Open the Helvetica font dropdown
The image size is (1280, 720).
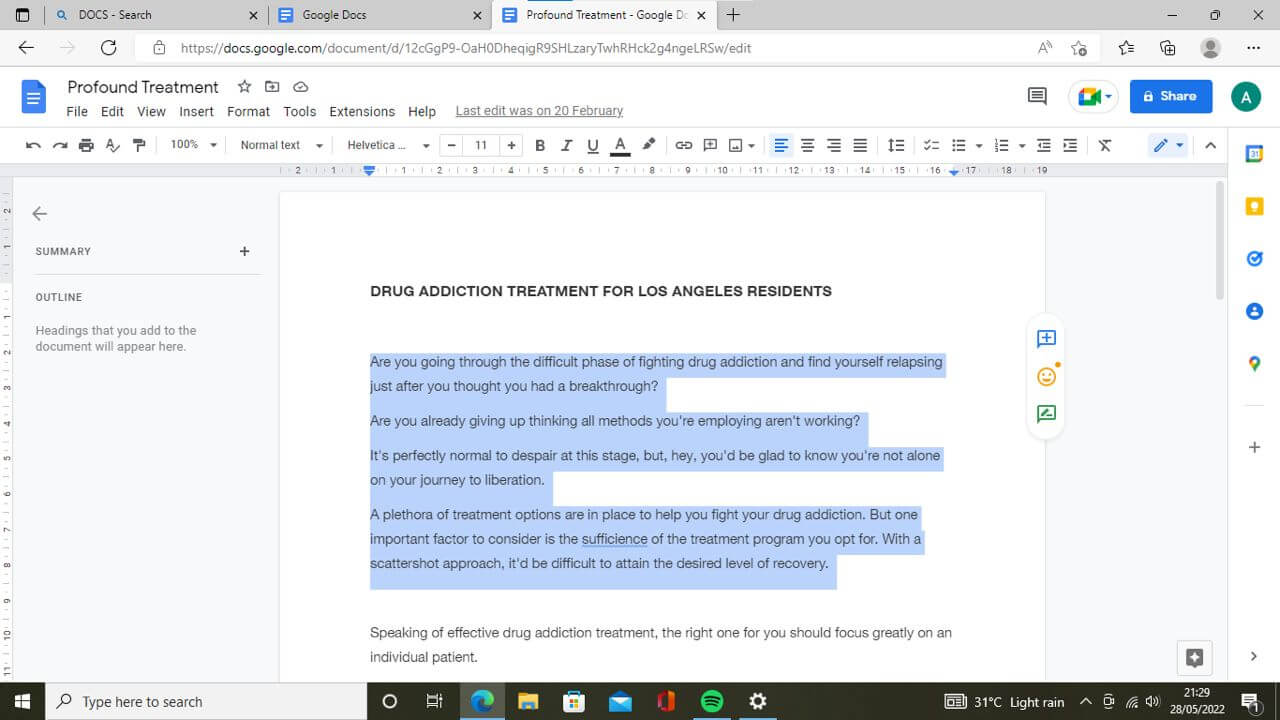click(385, 145)
